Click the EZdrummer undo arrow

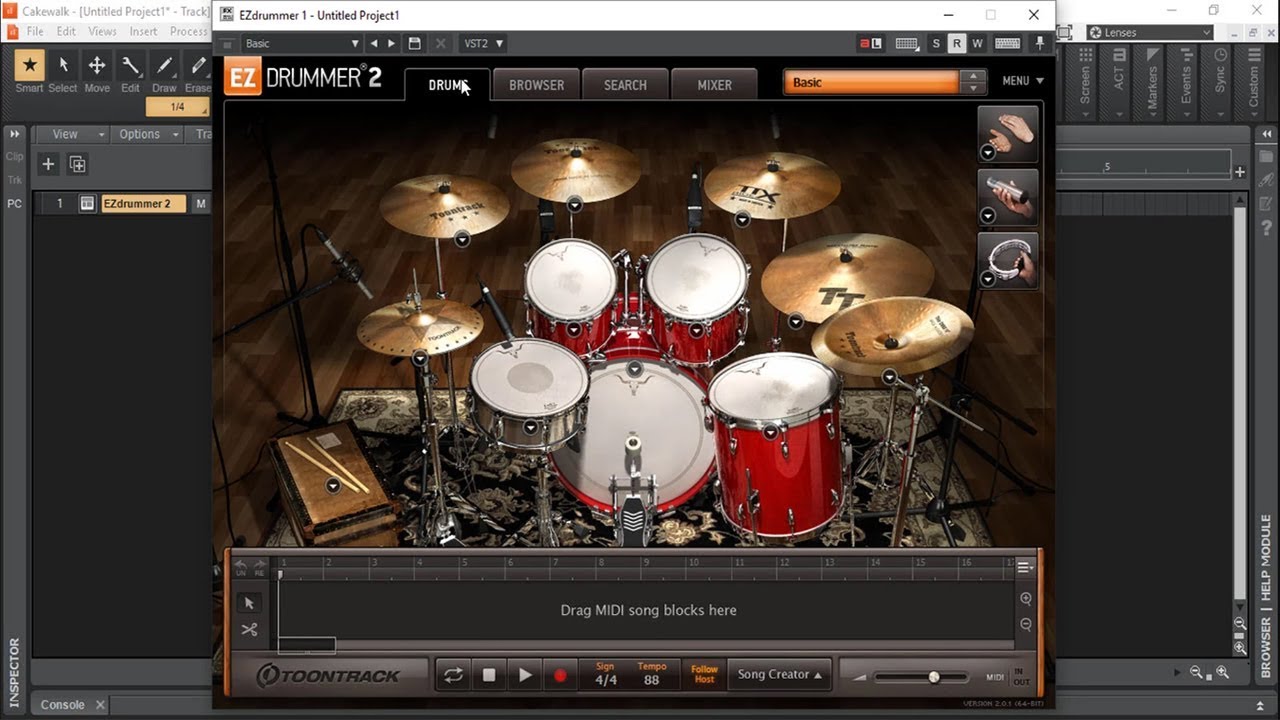point(240,567)
